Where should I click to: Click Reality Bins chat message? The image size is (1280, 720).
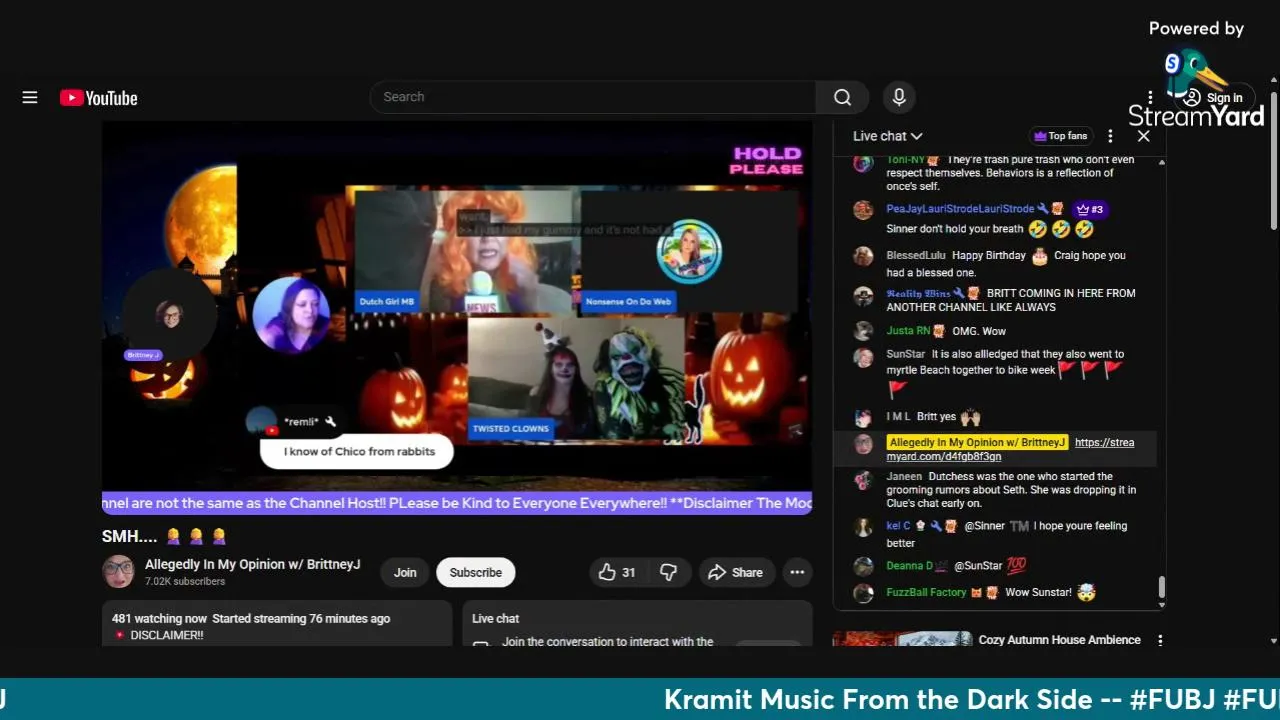click(998, 300)
